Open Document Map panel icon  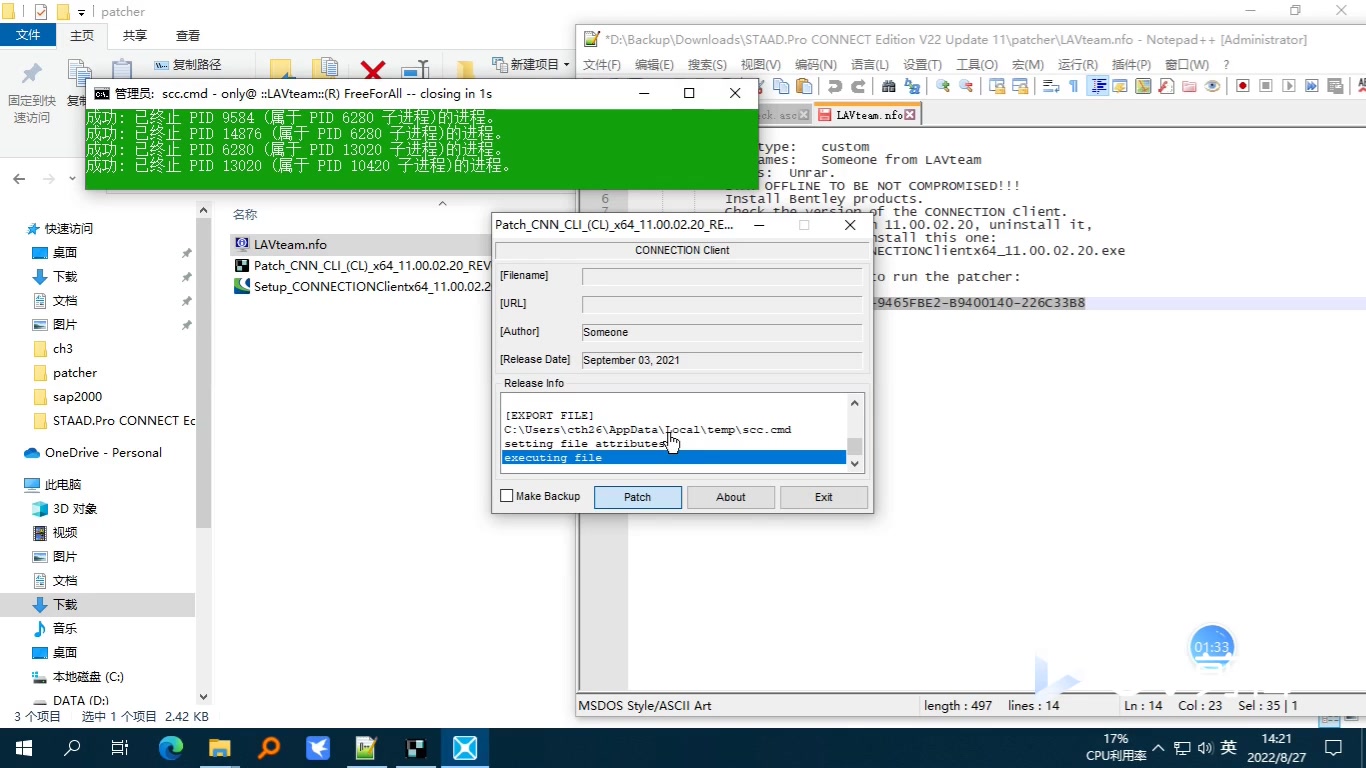(1144, 86)
